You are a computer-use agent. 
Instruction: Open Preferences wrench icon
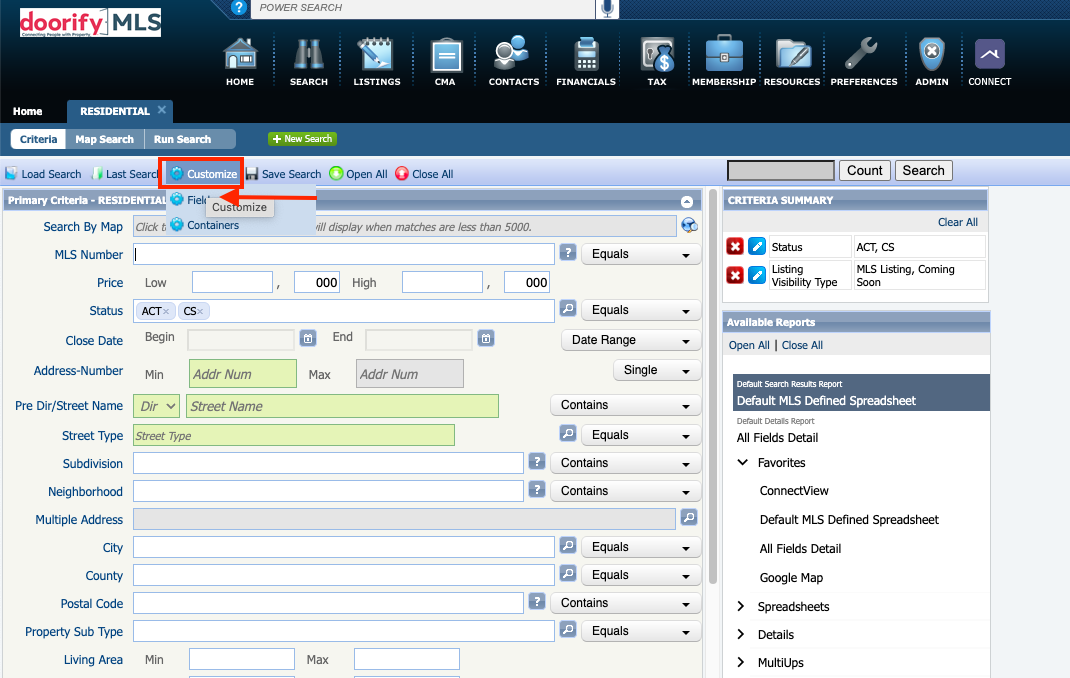pos(863,55)
